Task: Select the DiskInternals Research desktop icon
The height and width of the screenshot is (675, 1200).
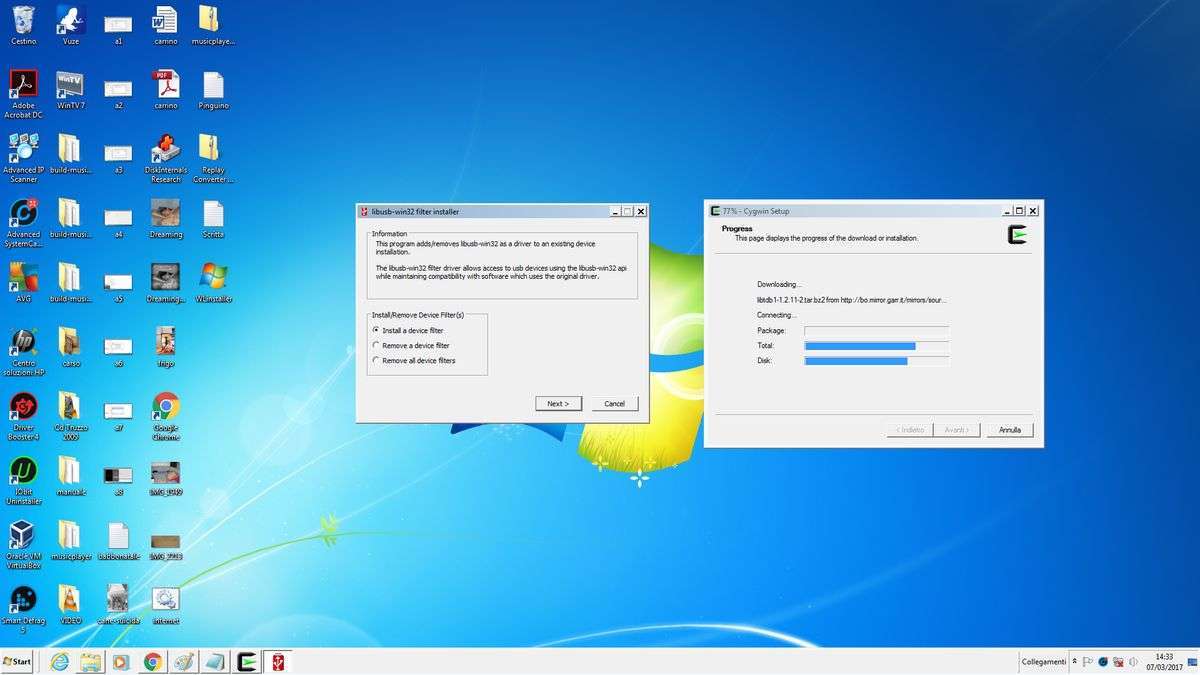Action: (166, 158)
